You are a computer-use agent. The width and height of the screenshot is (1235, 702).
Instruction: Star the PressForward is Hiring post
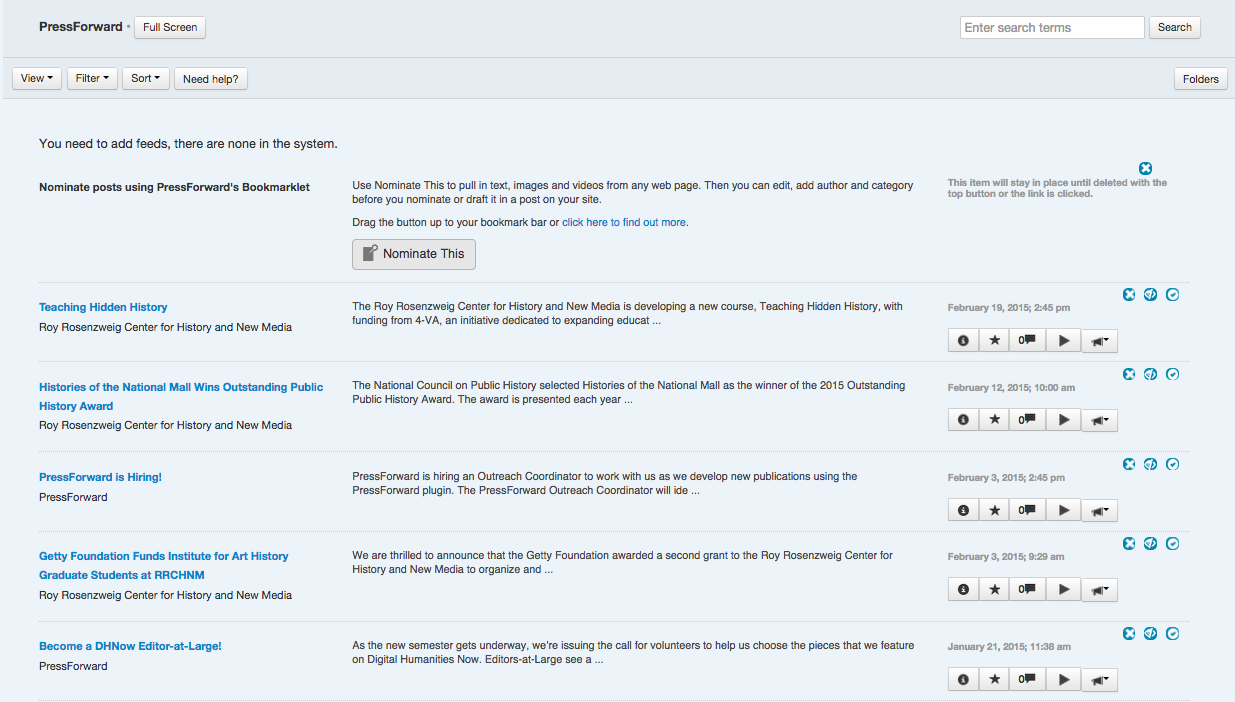[x=994, y=510]
